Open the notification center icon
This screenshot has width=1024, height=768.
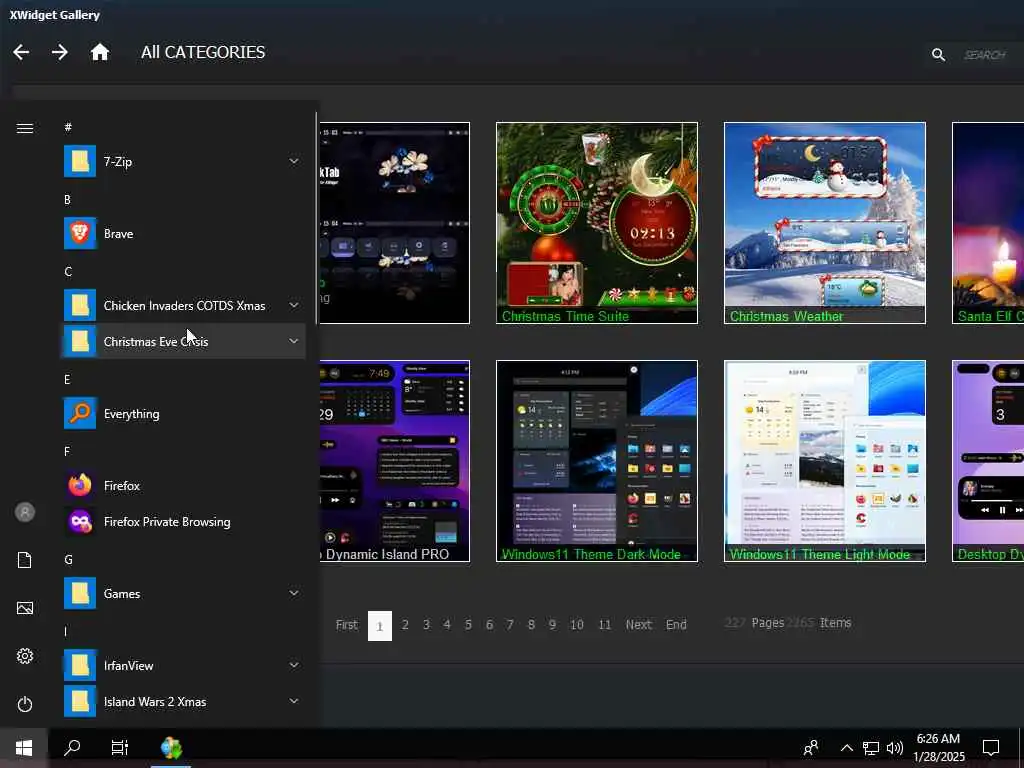(x=991, y=748)
